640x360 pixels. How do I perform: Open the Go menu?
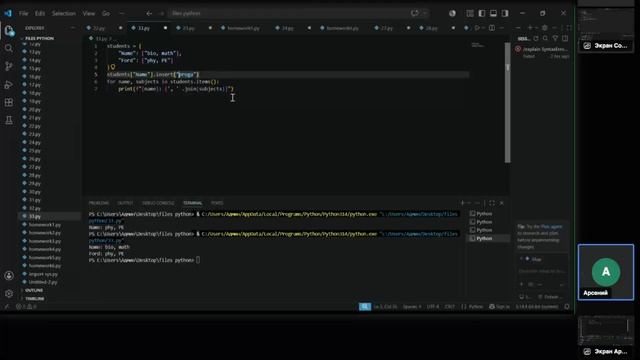pos(106,13)
